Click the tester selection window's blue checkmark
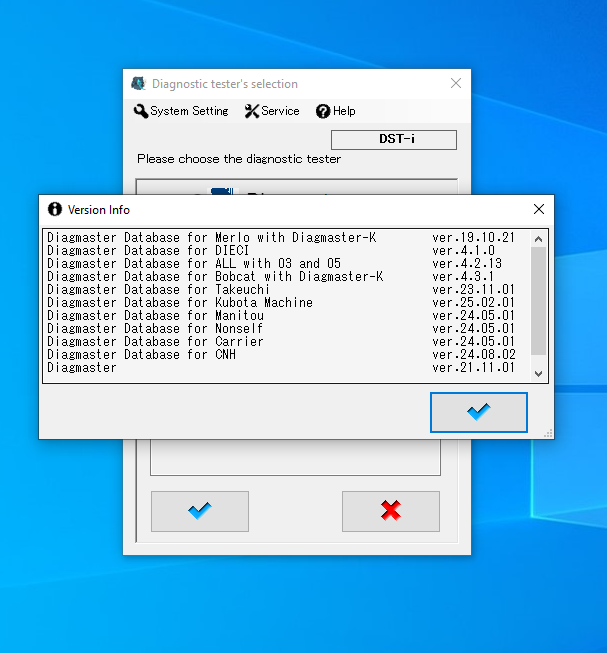This screenshot has width=607, height=653. [199, 511]
